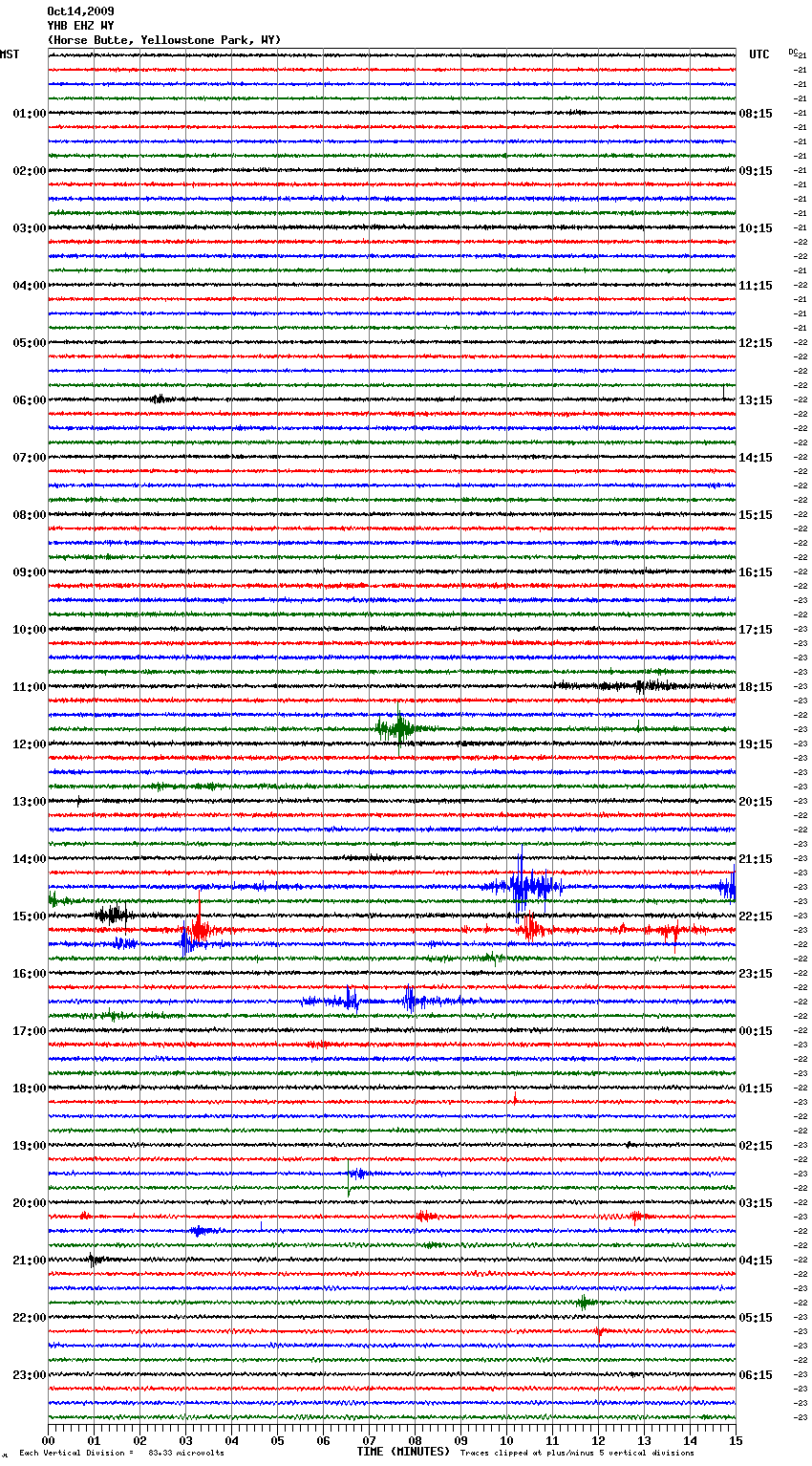Viewport: 812px width, 1466px height.
Task: Select the '07:00' MST time label
Action: tap(30, 458)
